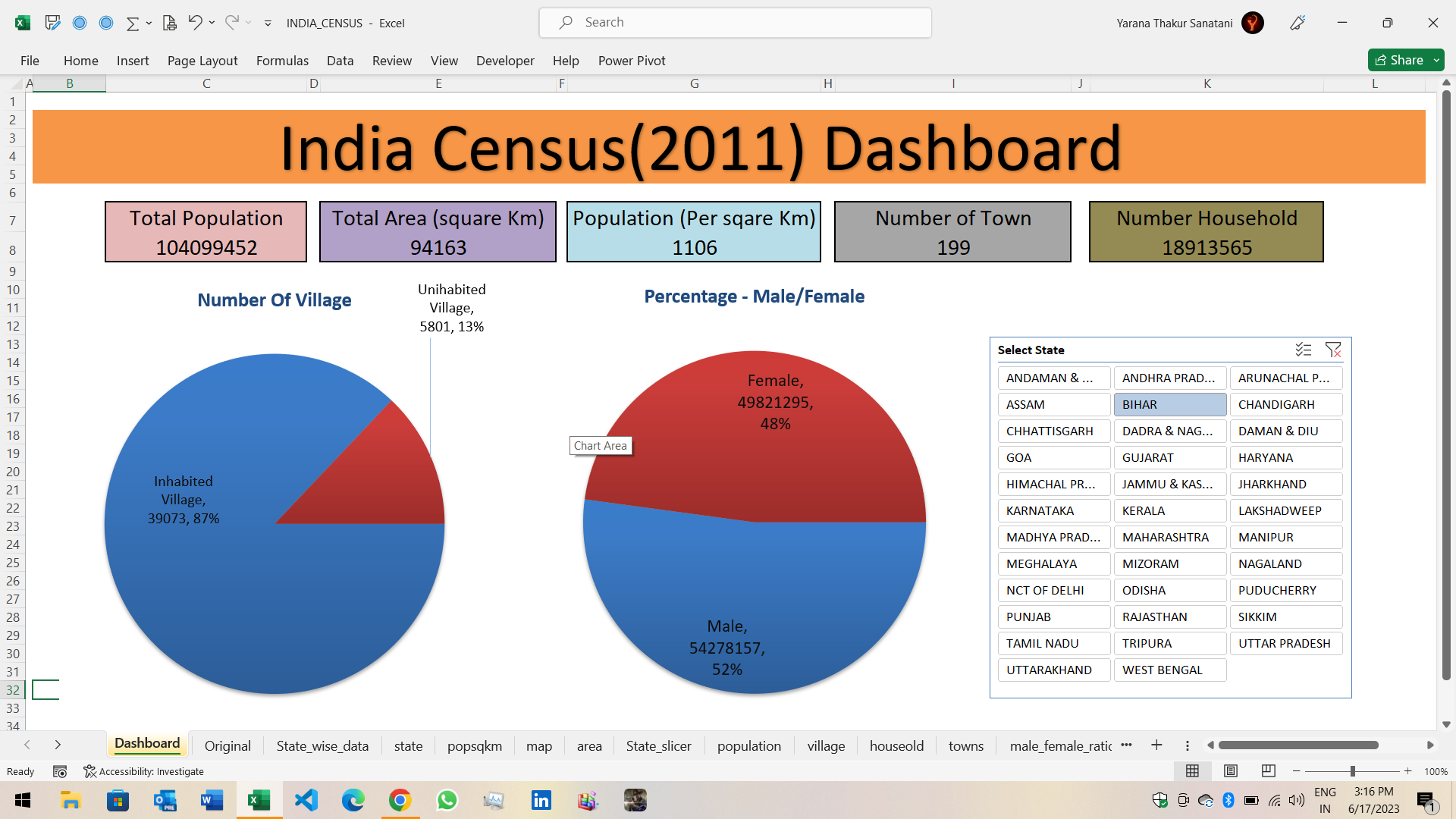Switch to Page Layout view in status bar
The image size is (1456, 819).
coord(1231,771)
